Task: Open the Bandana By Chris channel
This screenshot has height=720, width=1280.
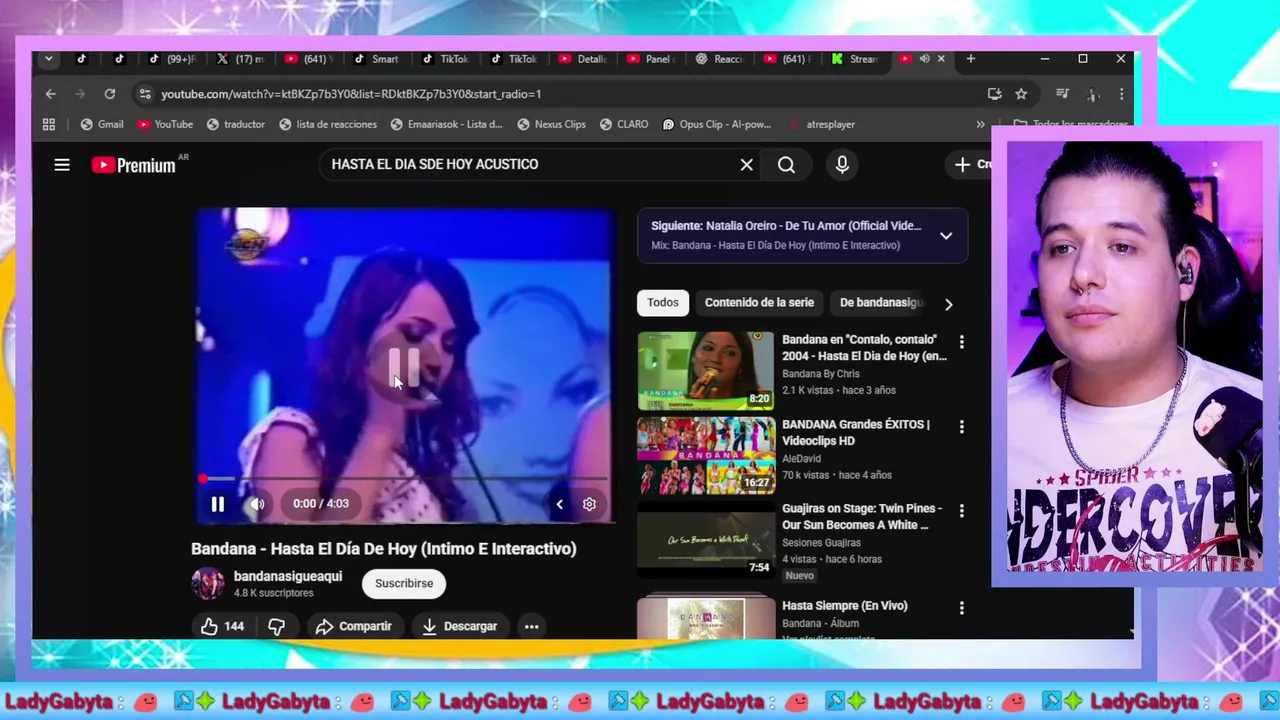Action: [x=821, y=374]
